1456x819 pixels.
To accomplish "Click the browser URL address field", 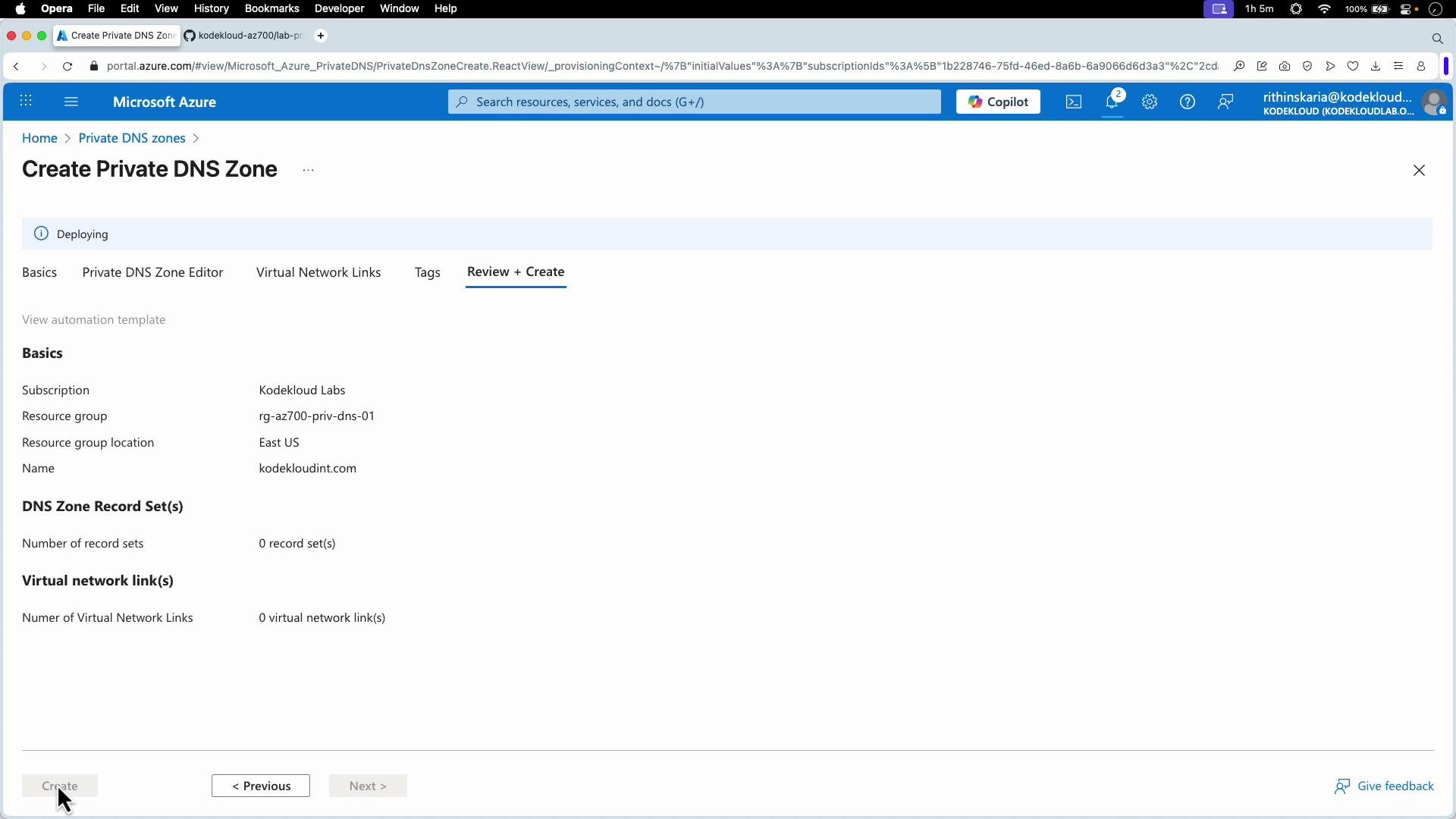I will pyautogui.click(x=662, y=67).
